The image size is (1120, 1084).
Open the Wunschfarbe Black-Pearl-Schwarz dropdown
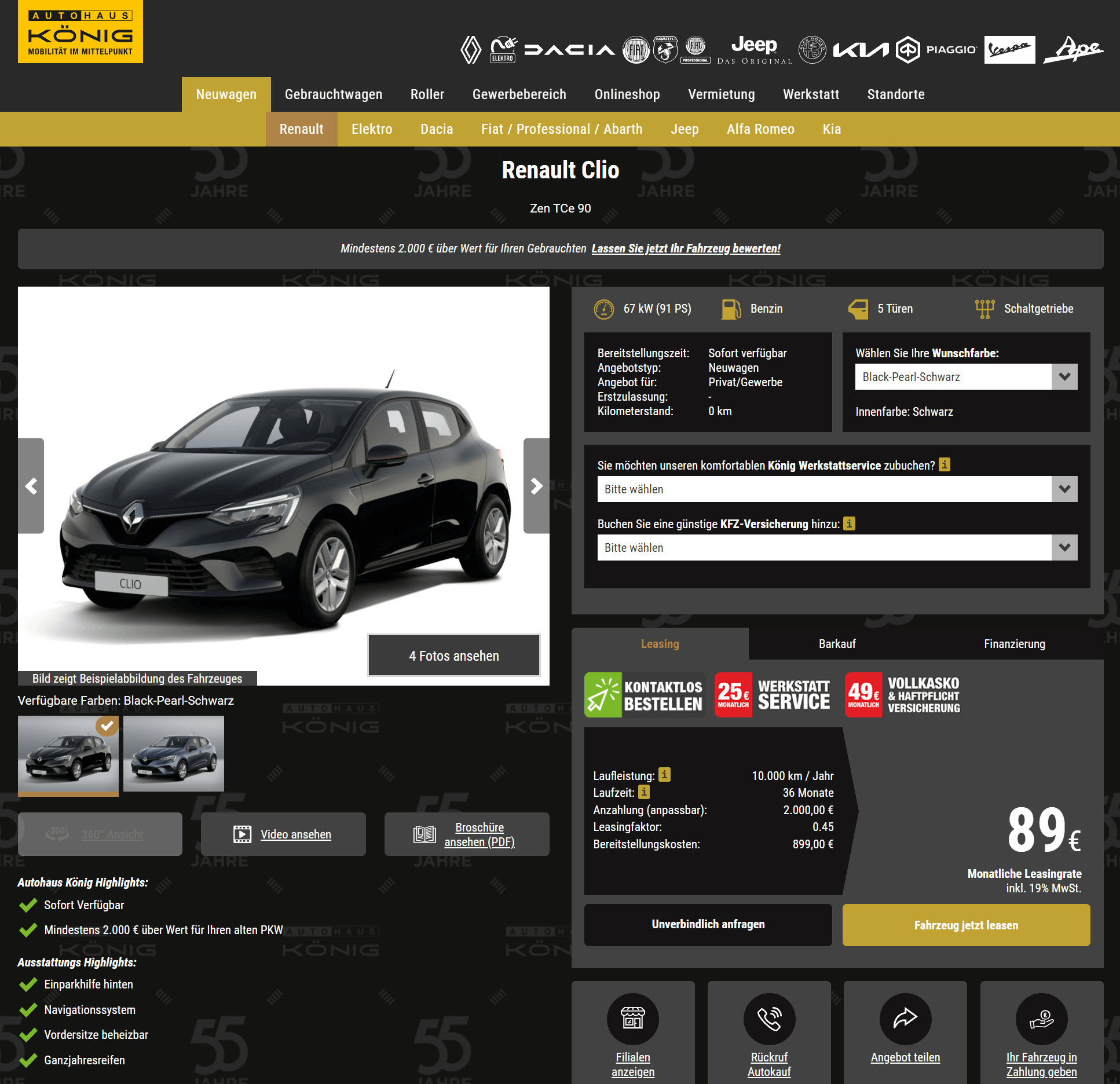tap(966, 377)
